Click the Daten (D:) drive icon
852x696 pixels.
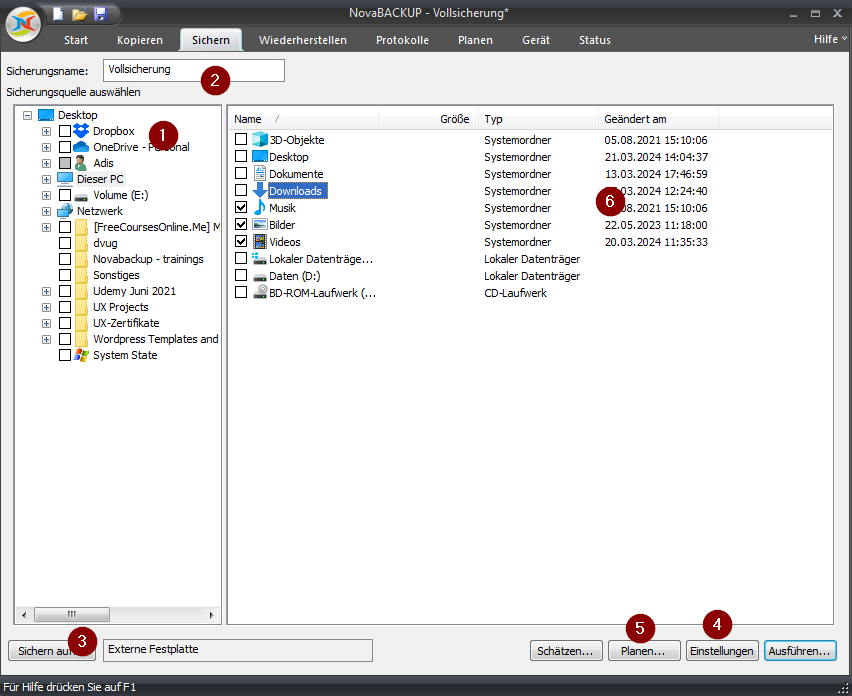click(x=260, y=277)
